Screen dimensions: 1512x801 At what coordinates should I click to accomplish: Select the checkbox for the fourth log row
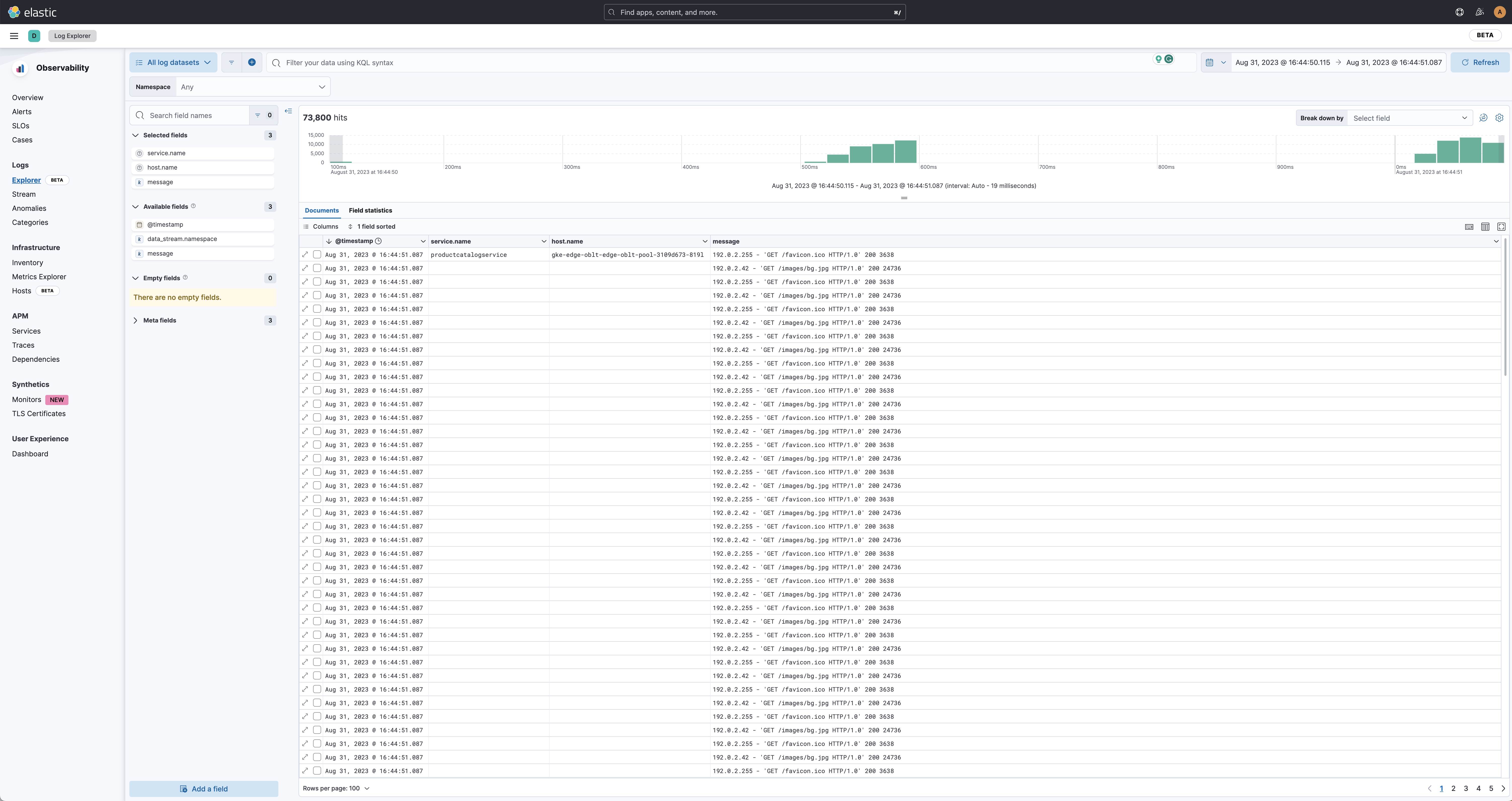pyautogui.click(x=317, y=295)
